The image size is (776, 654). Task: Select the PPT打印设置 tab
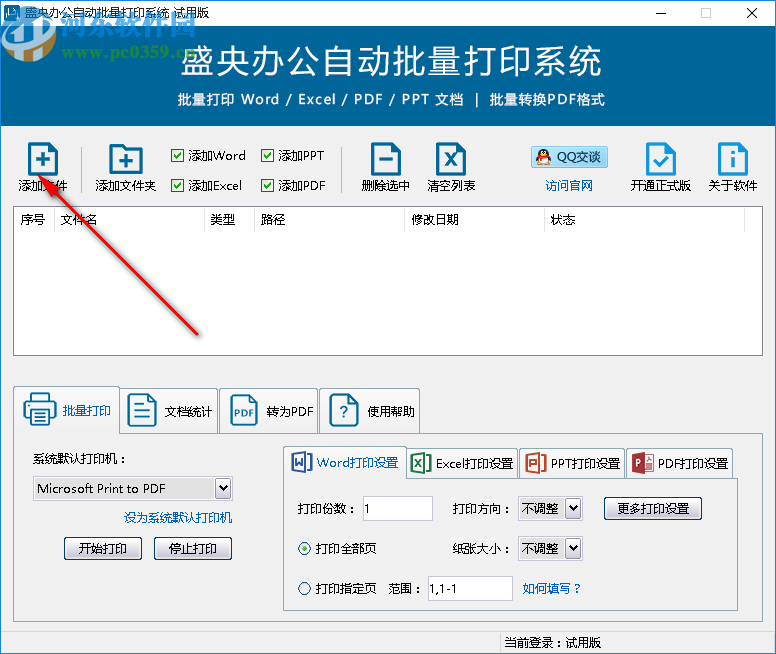pyautogui.click(x=572, y=463)
